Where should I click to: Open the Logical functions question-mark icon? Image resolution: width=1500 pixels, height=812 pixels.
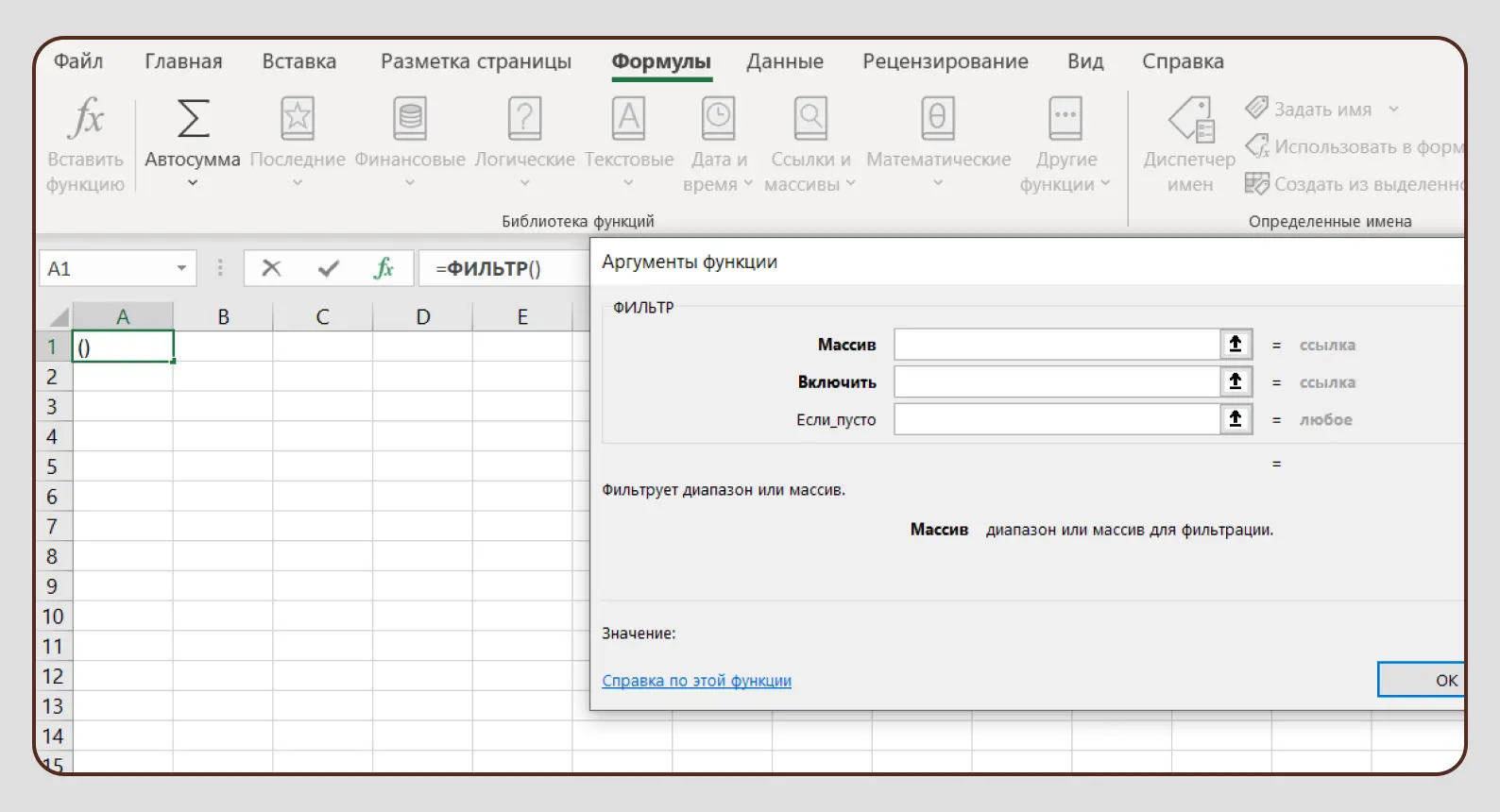click(x=525, y=119)
